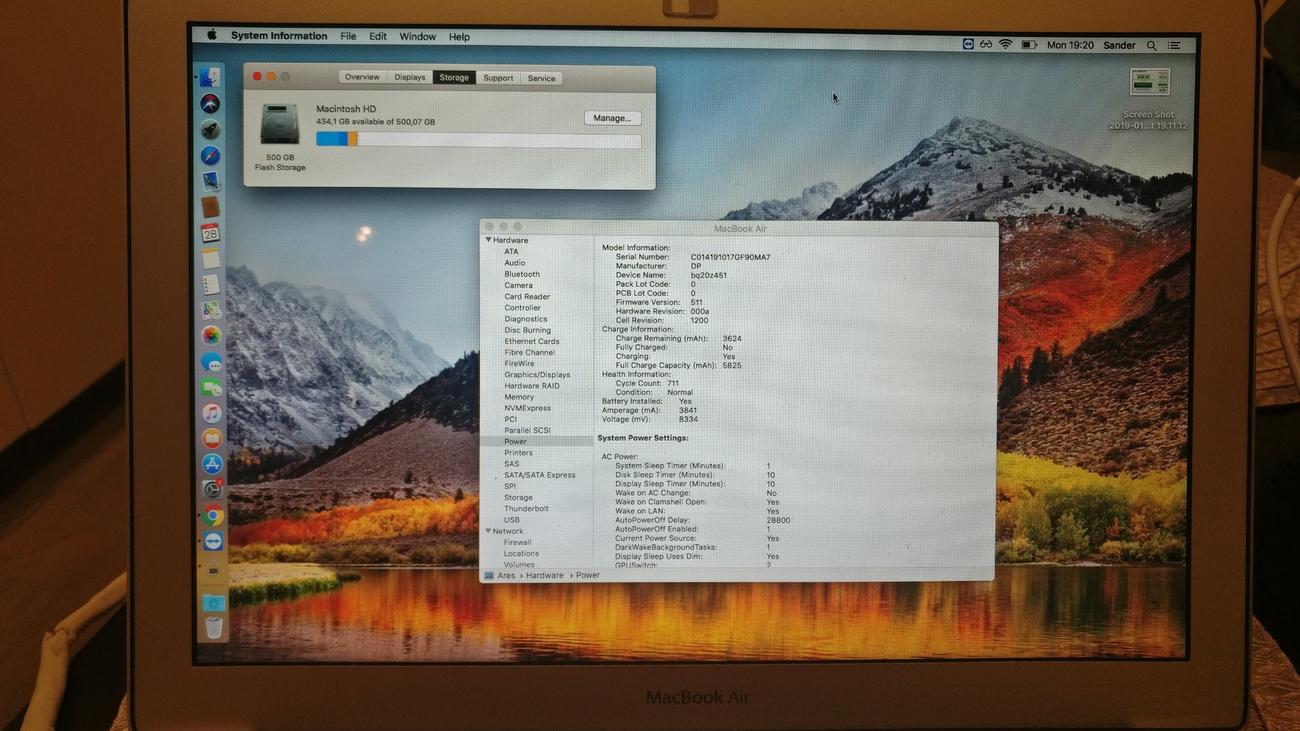Select Card Reader in the sidebar
Viewport: 1300px width, 731px height.
click(x=527, y=296)
